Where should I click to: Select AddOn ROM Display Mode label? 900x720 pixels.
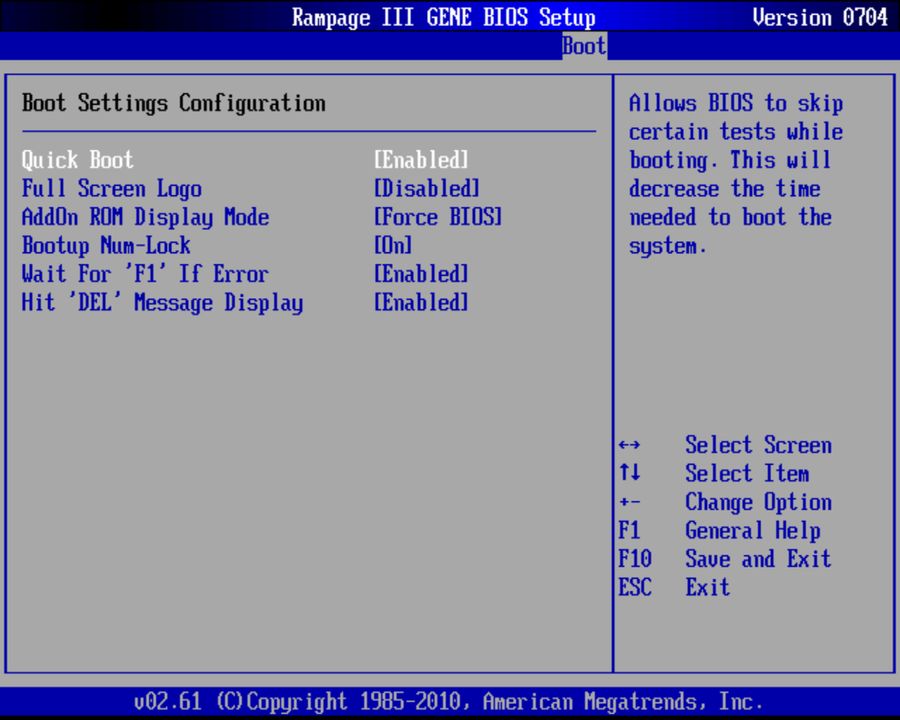tap(145, 217)
